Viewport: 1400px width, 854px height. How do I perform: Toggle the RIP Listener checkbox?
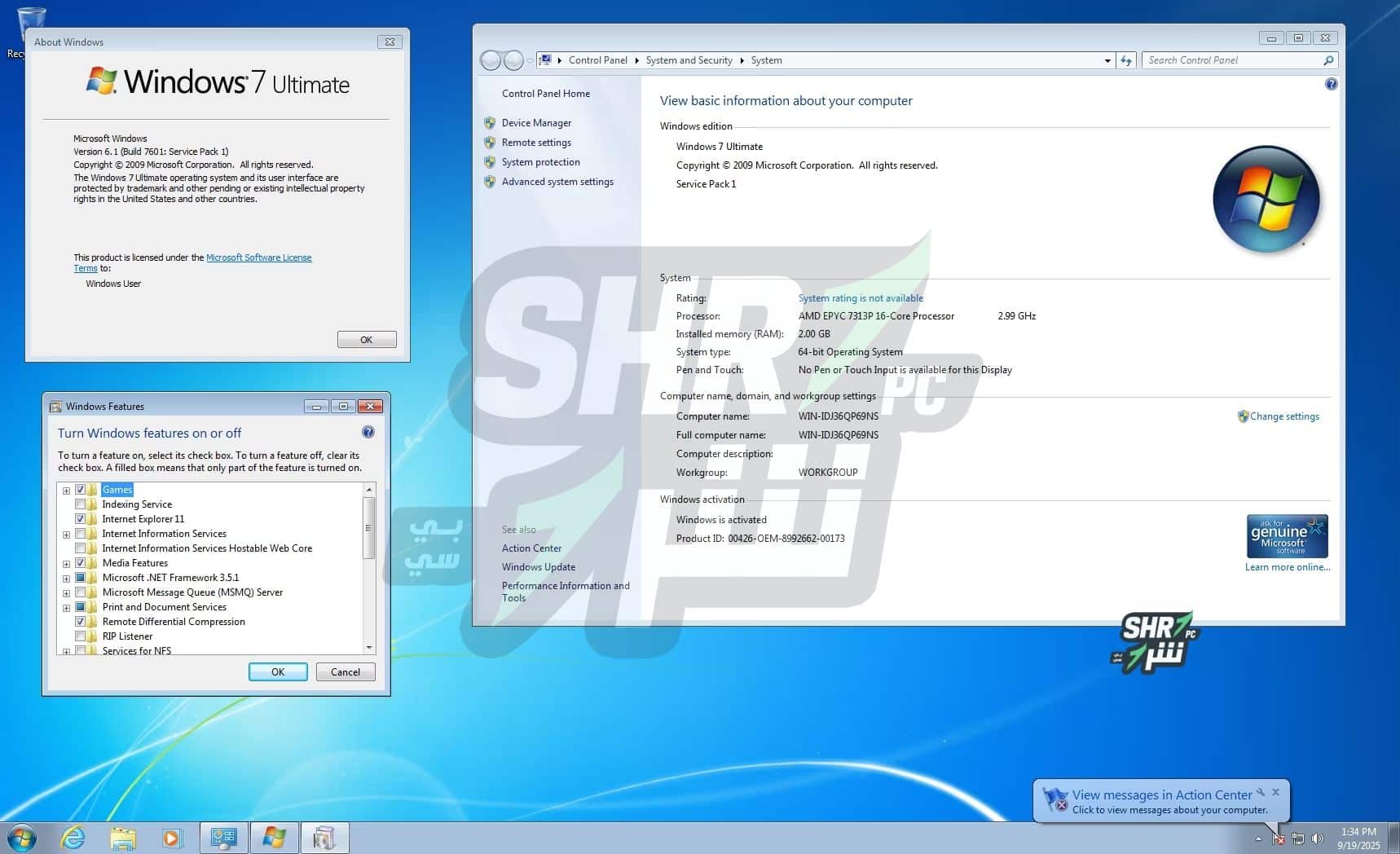point(81,636)
